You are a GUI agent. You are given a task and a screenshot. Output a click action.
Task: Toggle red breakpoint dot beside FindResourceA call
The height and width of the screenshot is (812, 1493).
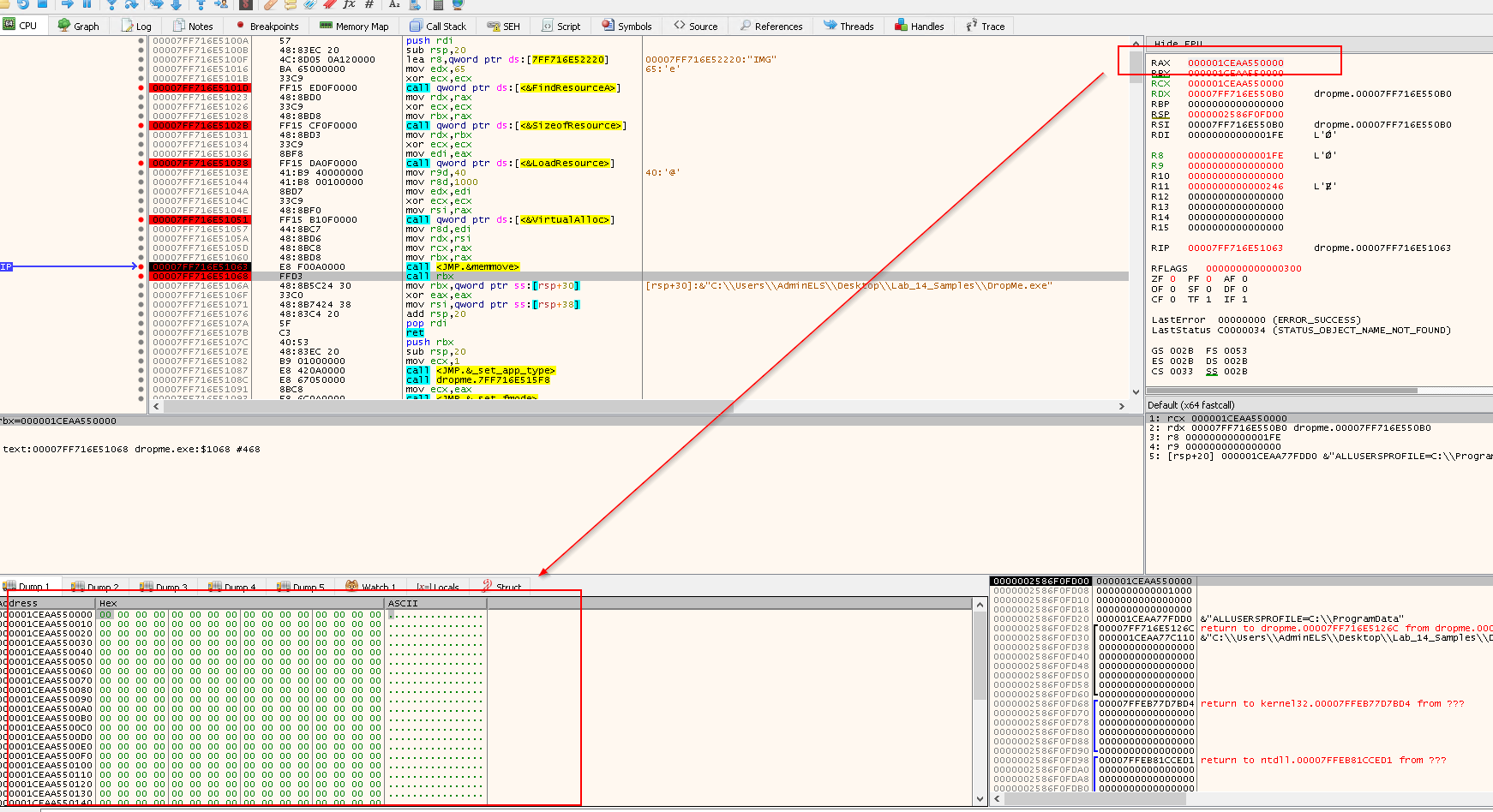coord(141,87)
